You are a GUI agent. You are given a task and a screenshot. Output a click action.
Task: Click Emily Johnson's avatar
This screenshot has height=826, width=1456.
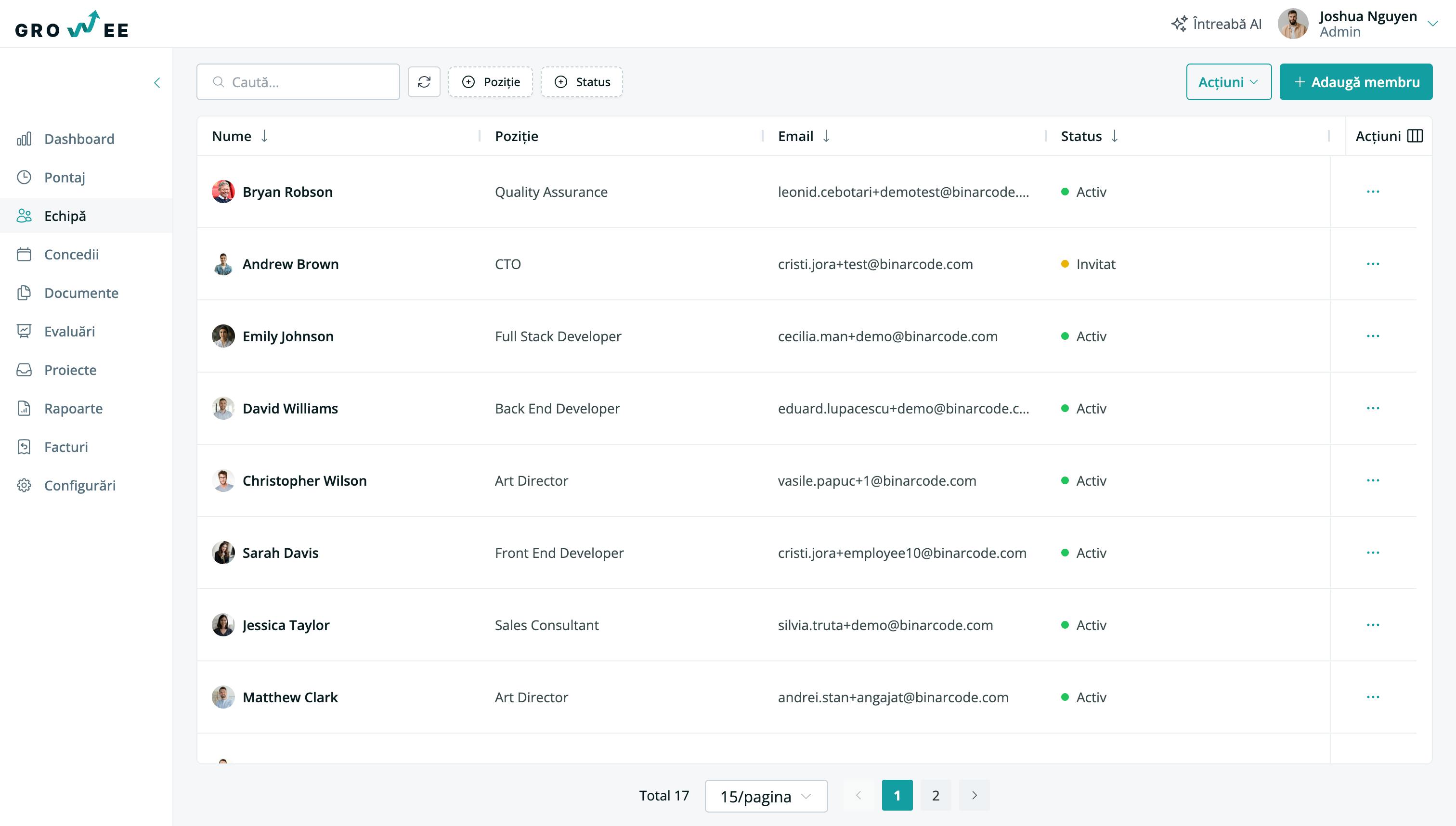click(x=223, y=336)
